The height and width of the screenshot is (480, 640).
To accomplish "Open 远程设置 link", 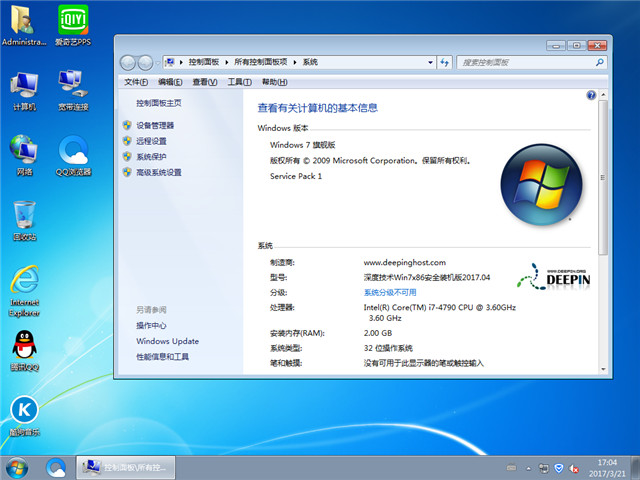I will pos(151,141).
